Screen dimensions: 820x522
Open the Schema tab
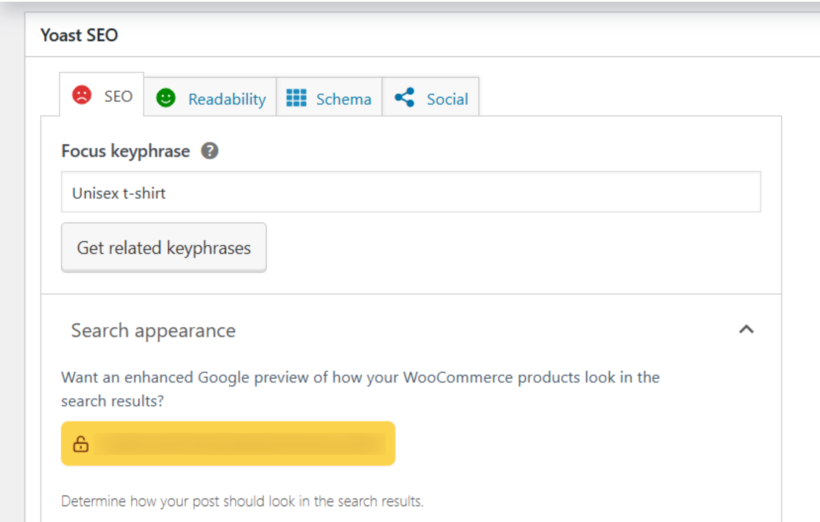click(x=329, y=98)
